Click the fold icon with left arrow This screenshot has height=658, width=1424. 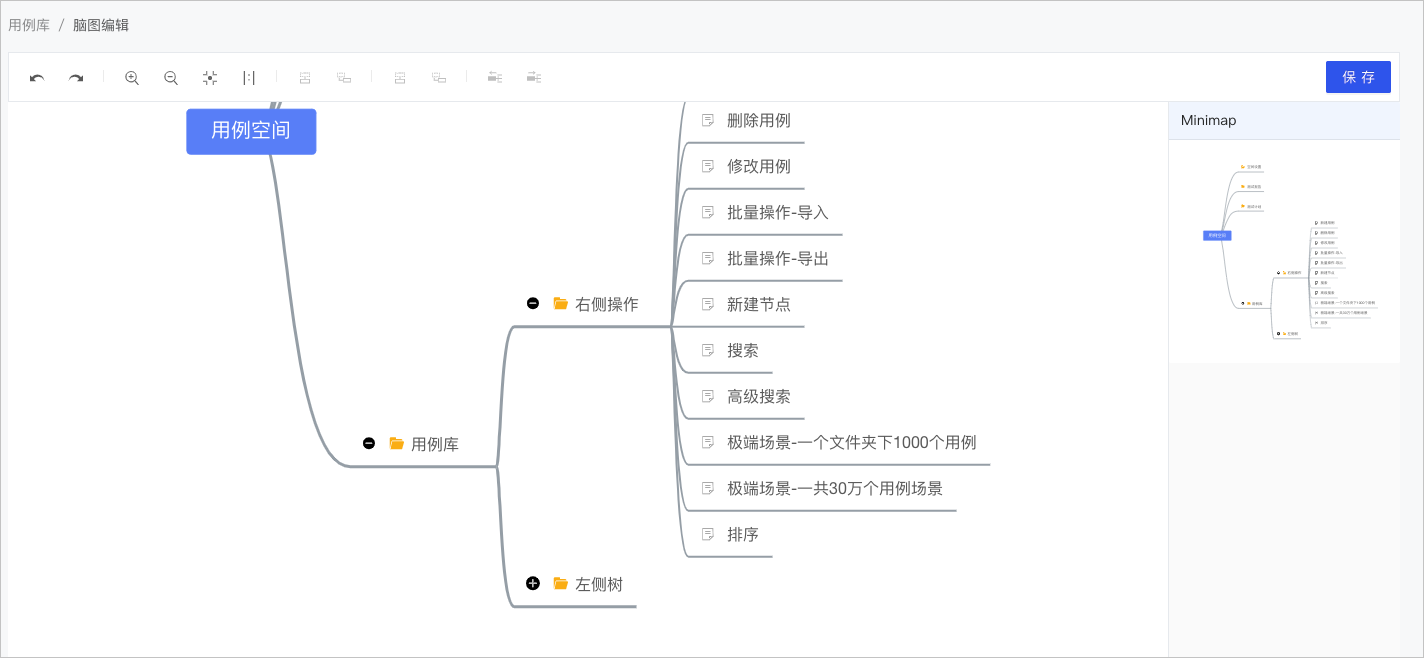(494, 77)
